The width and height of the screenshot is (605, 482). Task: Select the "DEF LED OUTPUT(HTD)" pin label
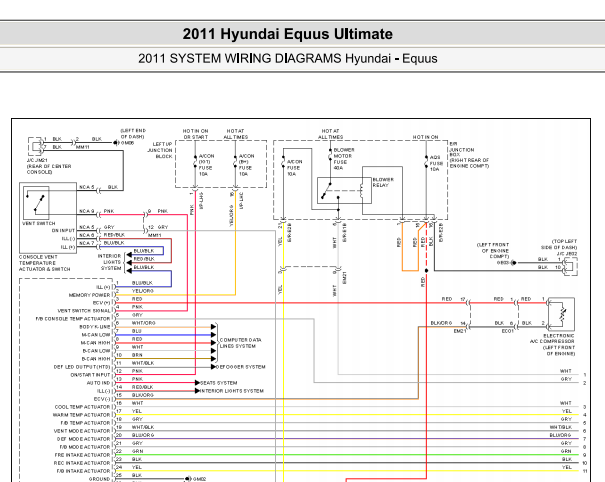click(82, 367)
